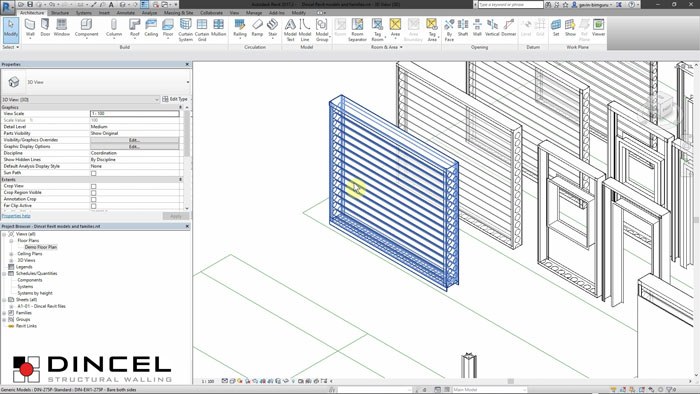Click the keyword search box
The image size is (700, 394).
tap(510, 4)
